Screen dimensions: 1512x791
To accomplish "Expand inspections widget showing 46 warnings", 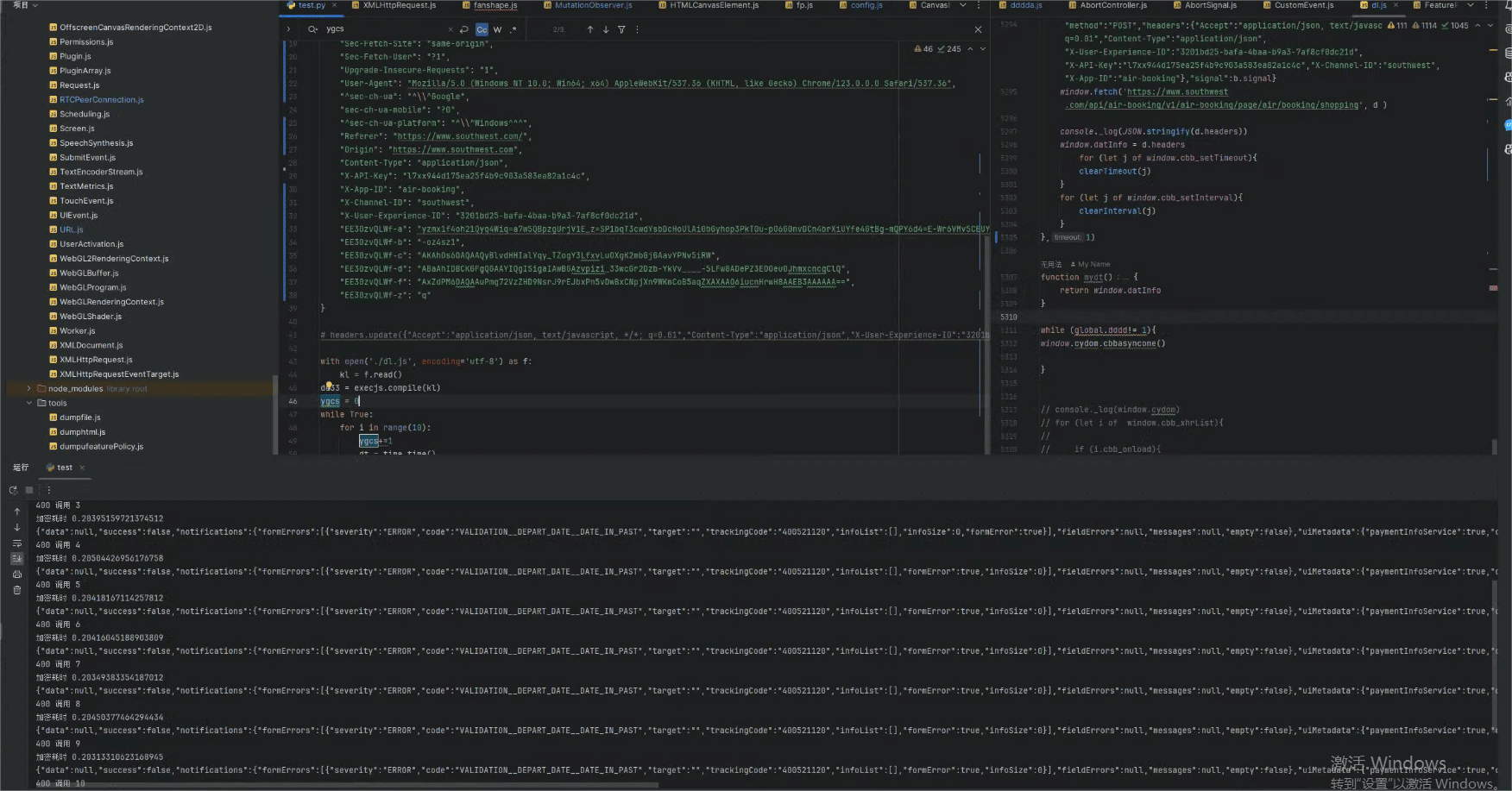I will [x=938, y=49].
